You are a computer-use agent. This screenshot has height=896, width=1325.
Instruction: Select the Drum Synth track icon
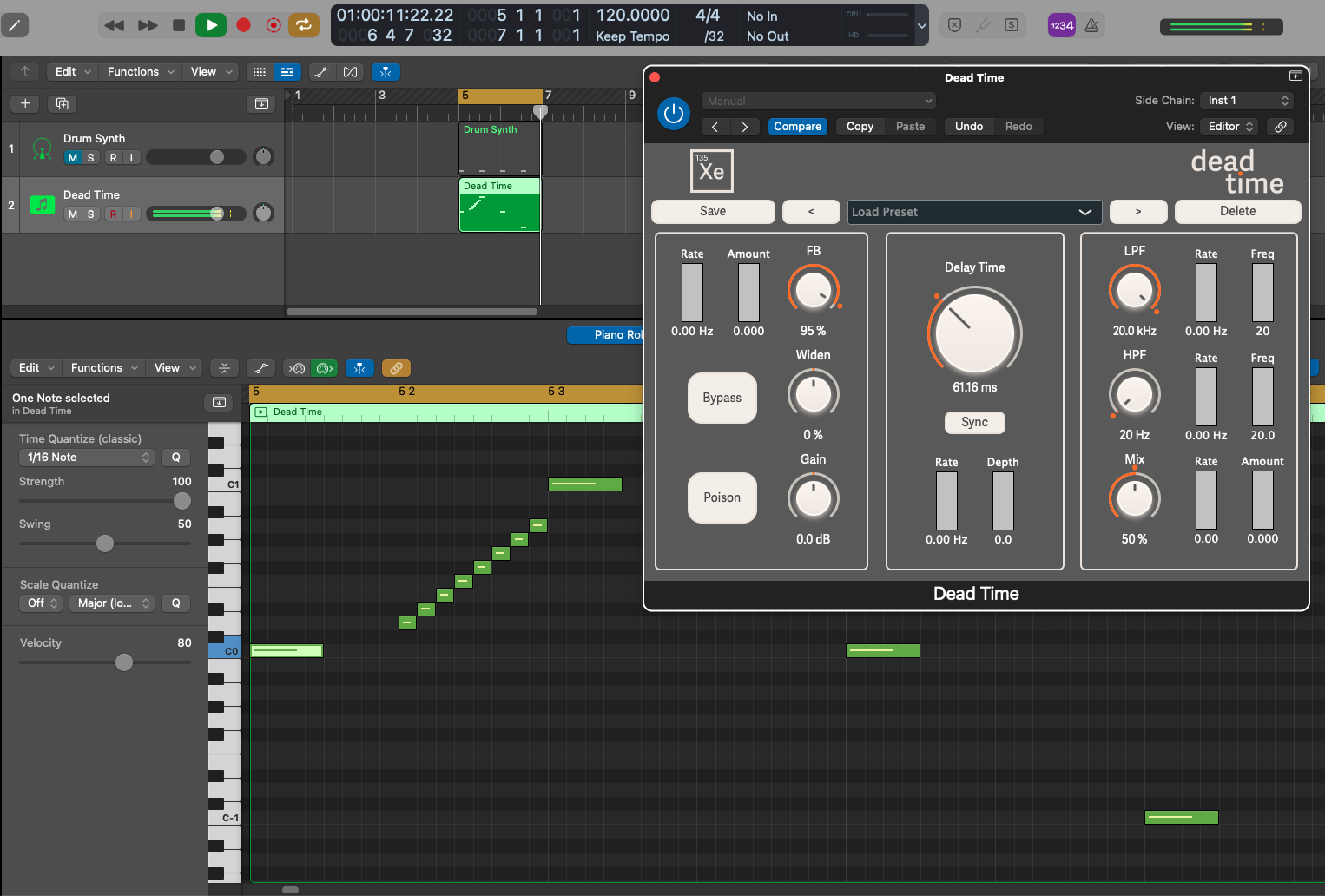pyautogui.click(x=42, y=148)
